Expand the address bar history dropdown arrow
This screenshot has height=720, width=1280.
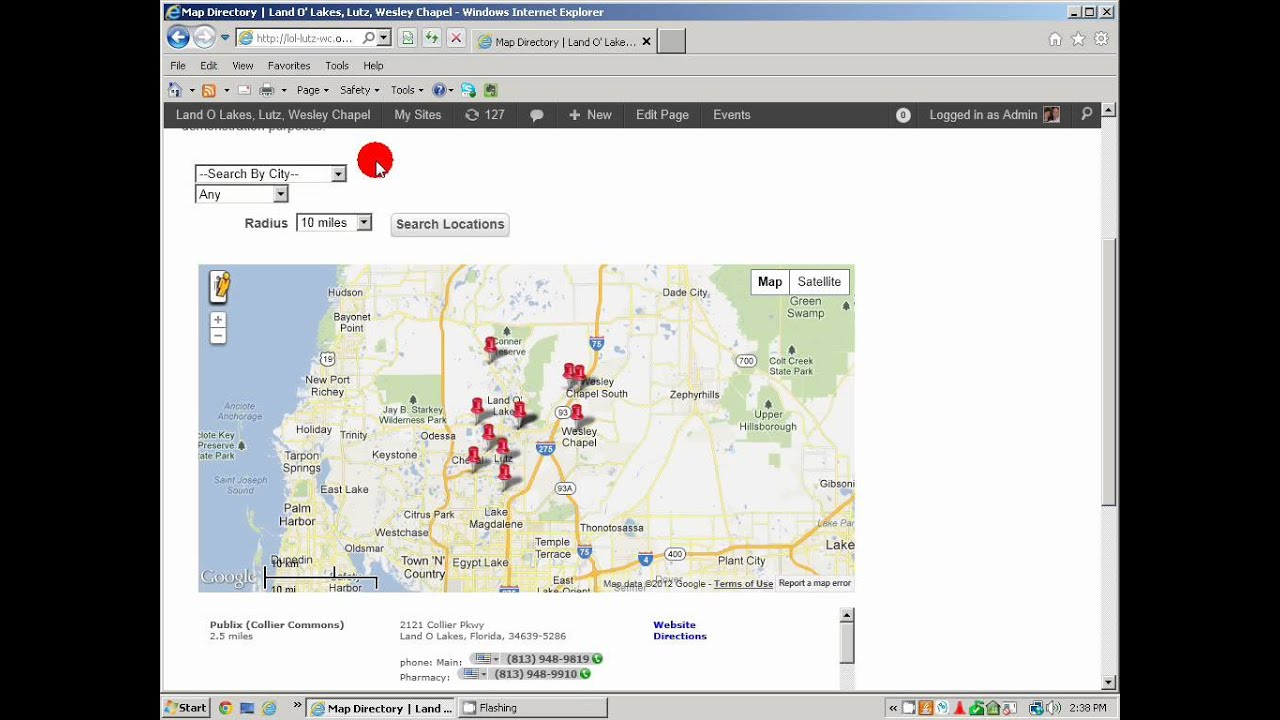coord(385,38)
